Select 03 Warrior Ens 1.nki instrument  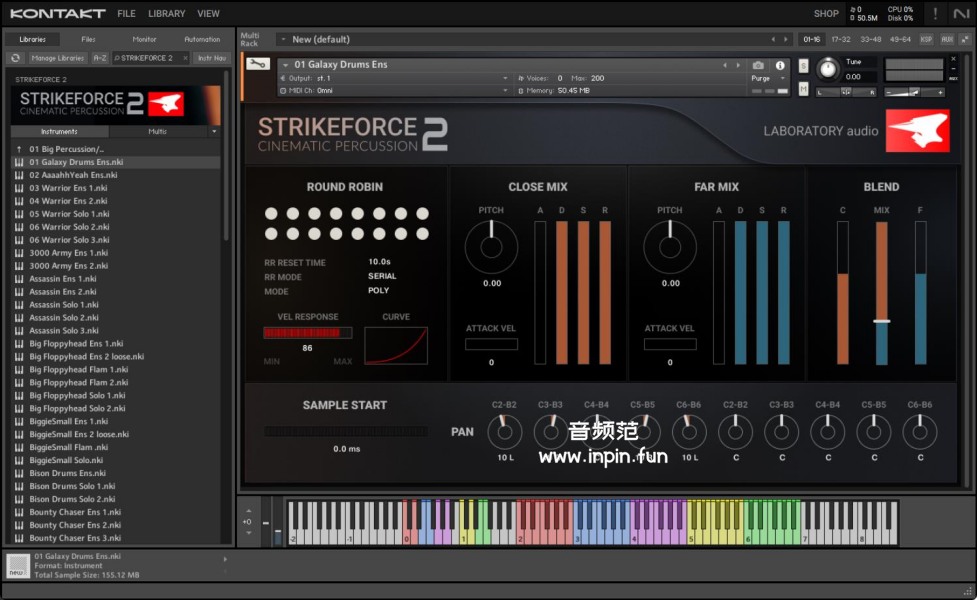point(68,188)
